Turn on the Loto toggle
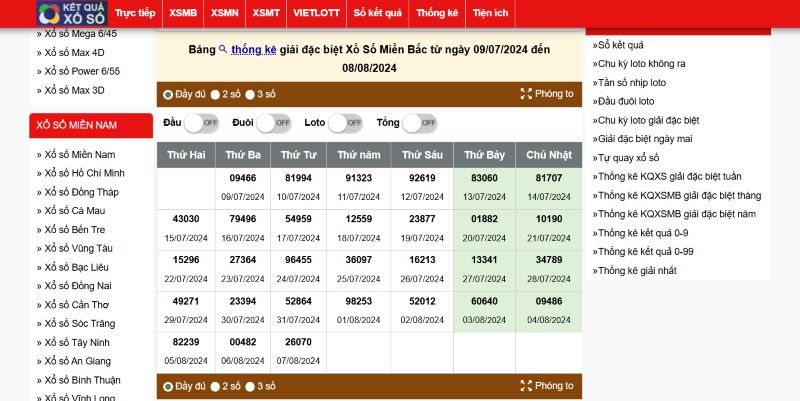The height and width of the screenshot is (401, 800). [346, 123]
